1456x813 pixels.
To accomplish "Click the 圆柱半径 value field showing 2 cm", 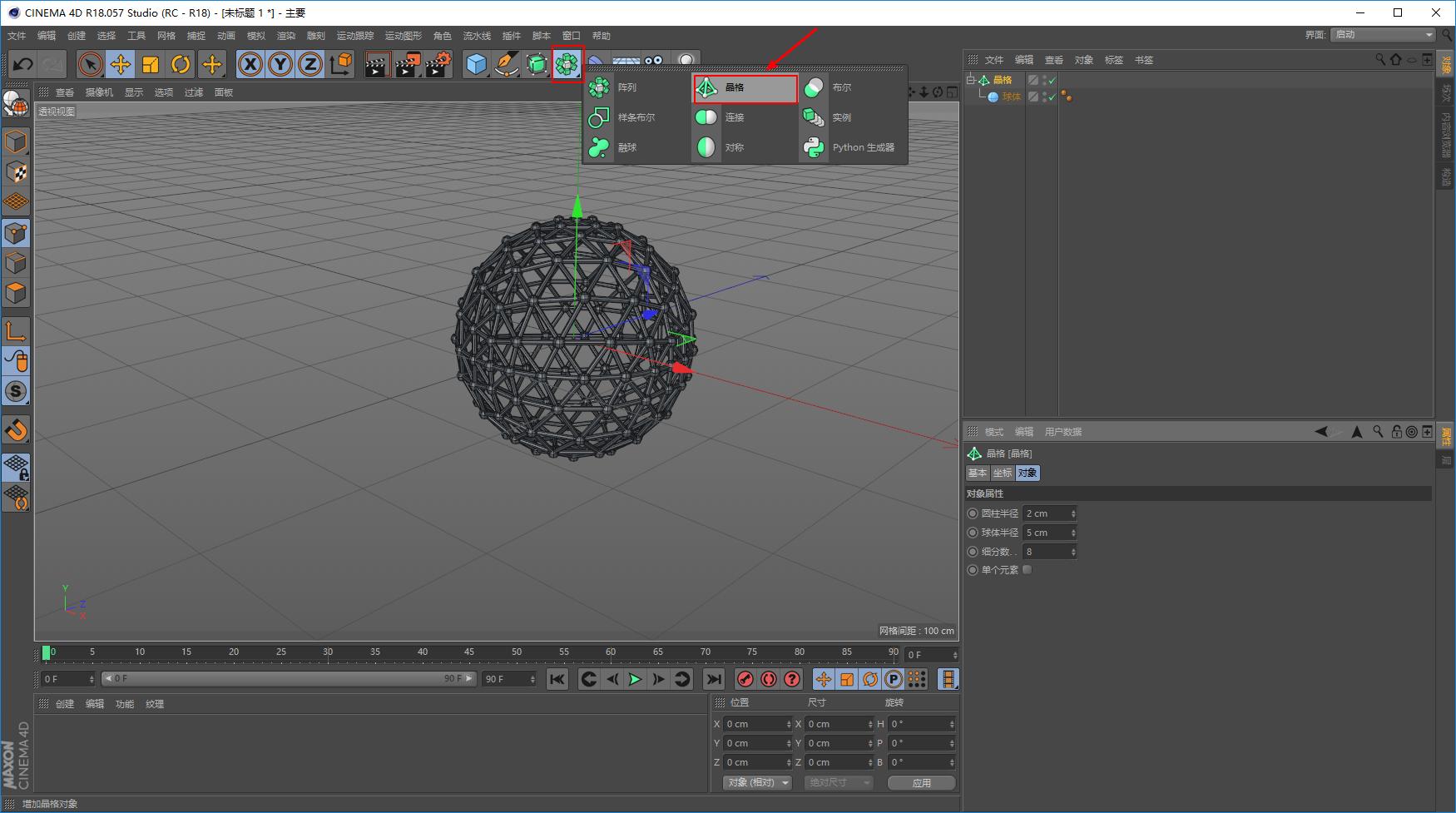I will [1045, 513].
